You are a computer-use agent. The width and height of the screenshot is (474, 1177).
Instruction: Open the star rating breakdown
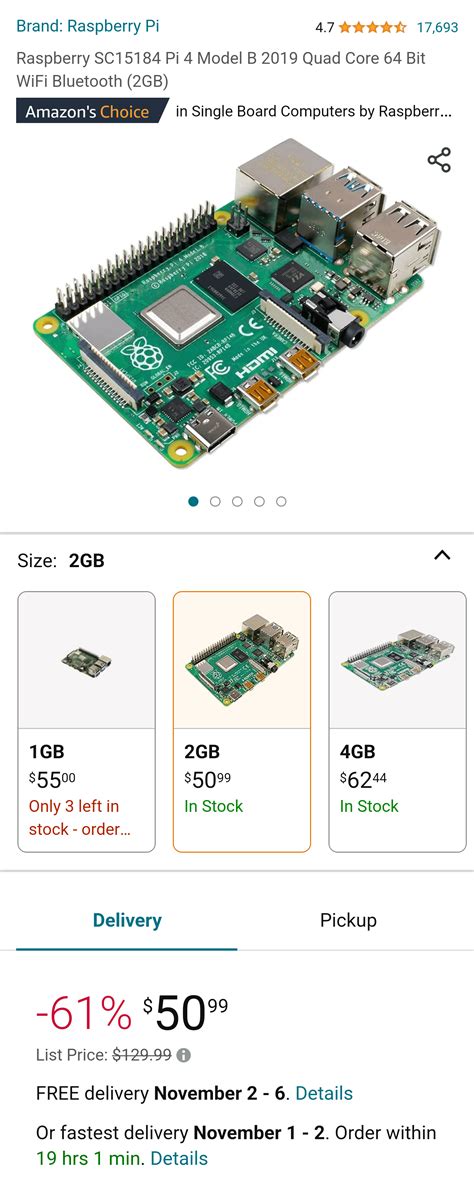pos(372,28)
